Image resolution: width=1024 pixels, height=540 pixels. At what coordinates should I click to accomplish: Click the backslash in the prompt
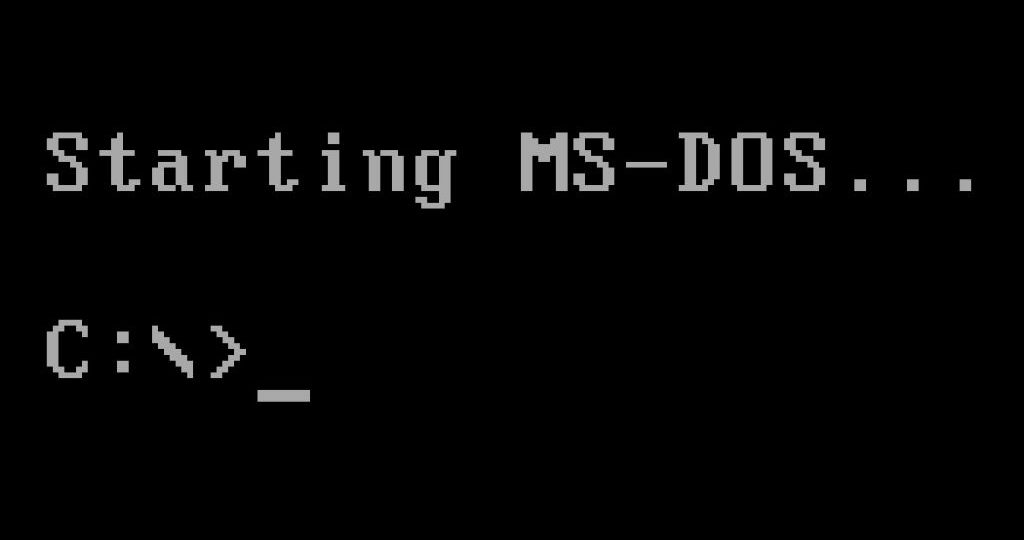tap(172, 351)
